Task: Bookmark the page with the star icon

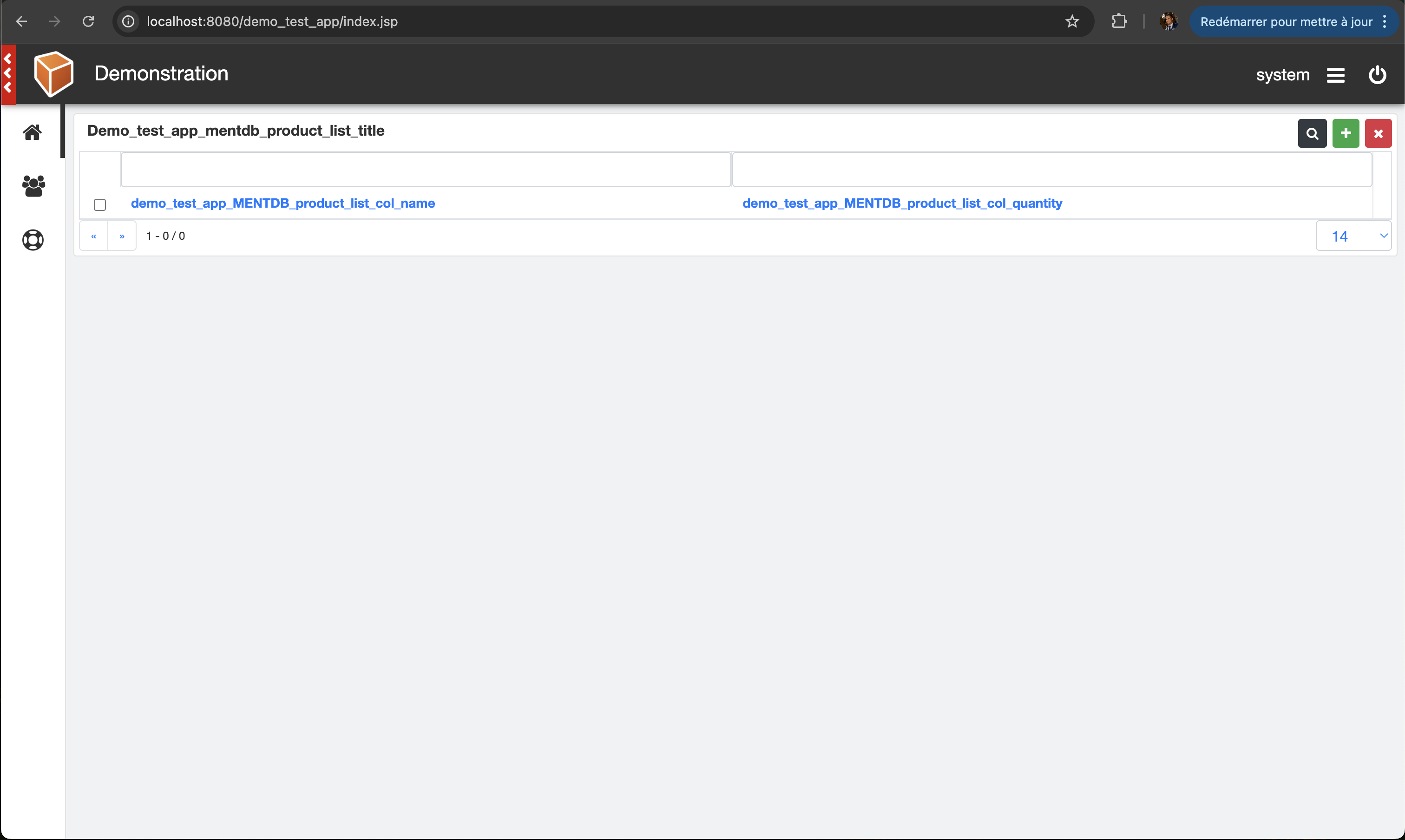Action: coord(1071,21)
